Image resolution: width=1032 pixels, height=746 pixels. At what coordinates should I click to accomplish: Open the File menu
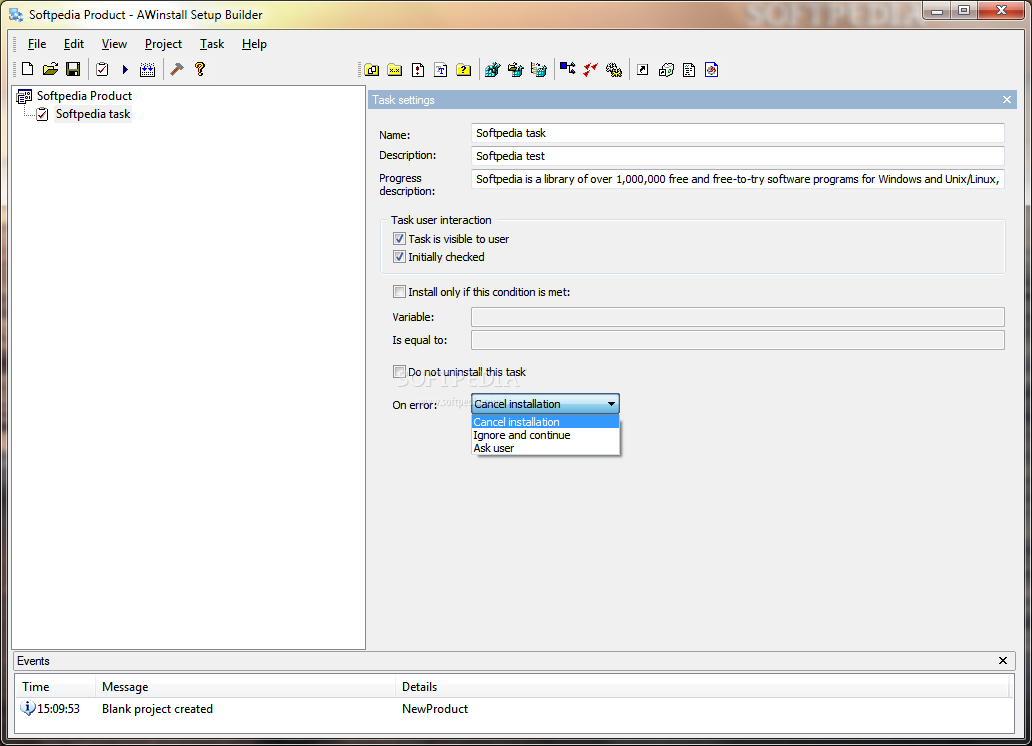point(37,44)
